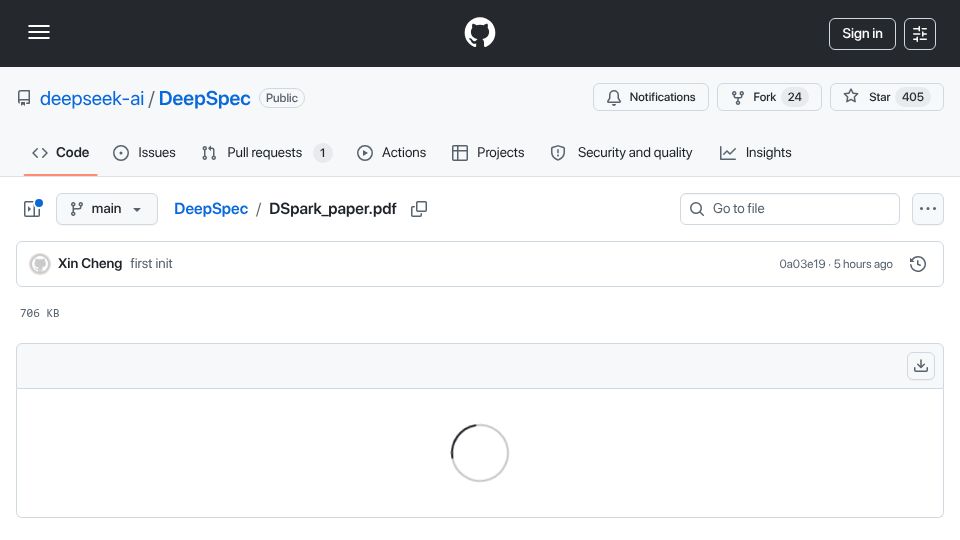
Task: Open commit hash 0a03e19
Action: click(x=802, y=264)
